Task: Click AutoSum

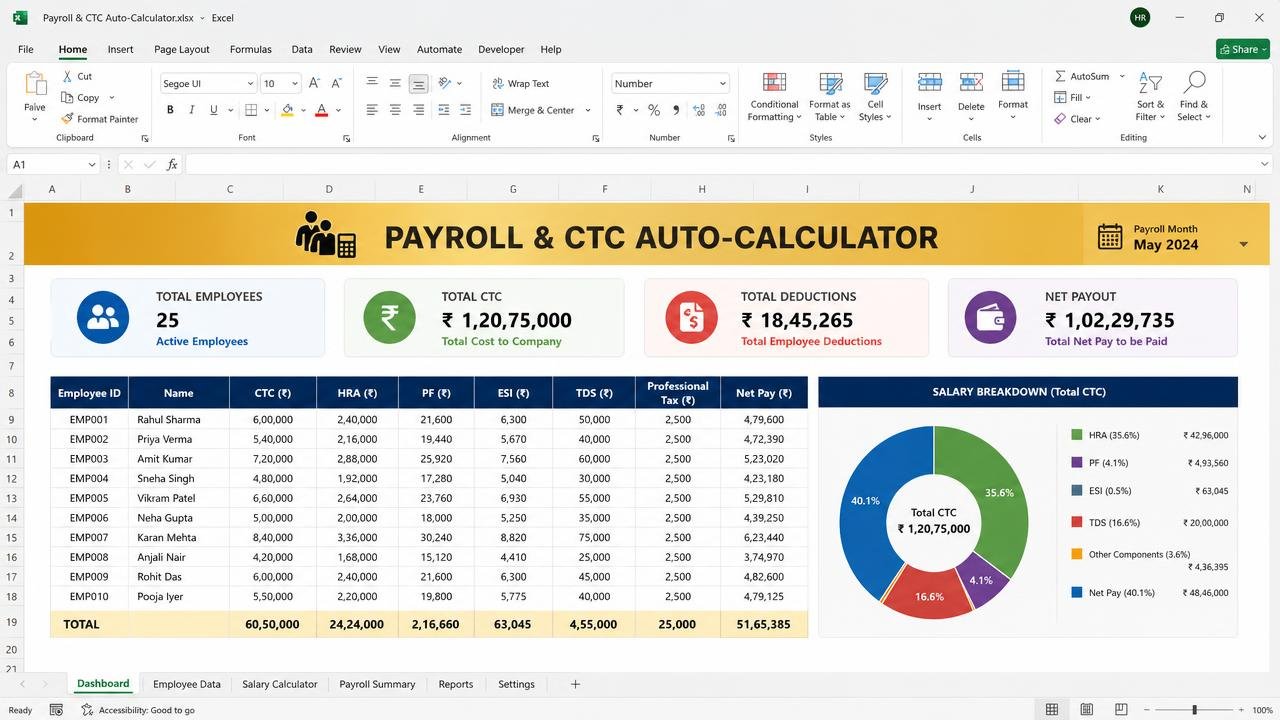Action: coord(1082,76)
